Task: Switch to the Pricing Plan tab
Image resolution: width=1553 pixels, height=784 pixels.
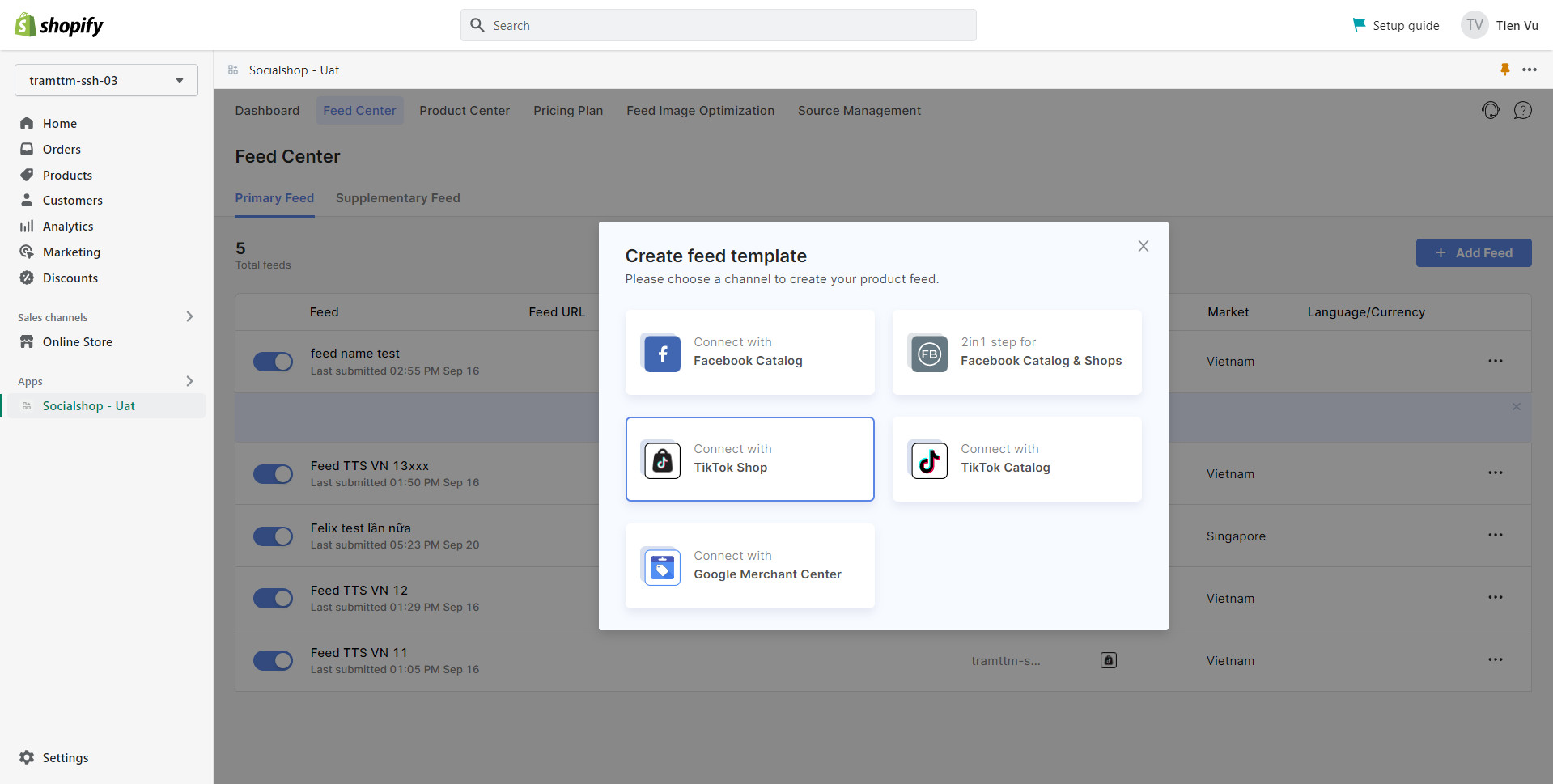Action: coord(568,110)
